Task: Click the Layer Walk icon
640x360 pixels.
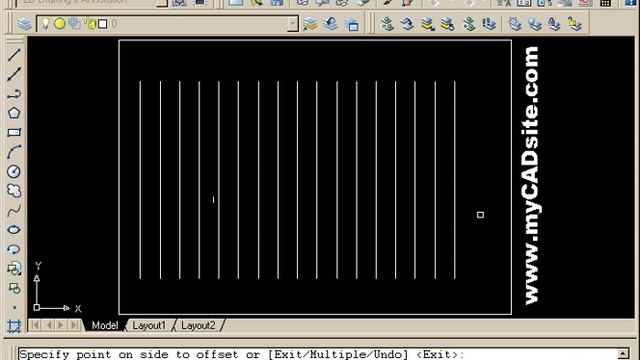Action: pyautogui.click(x=489, y=24)
